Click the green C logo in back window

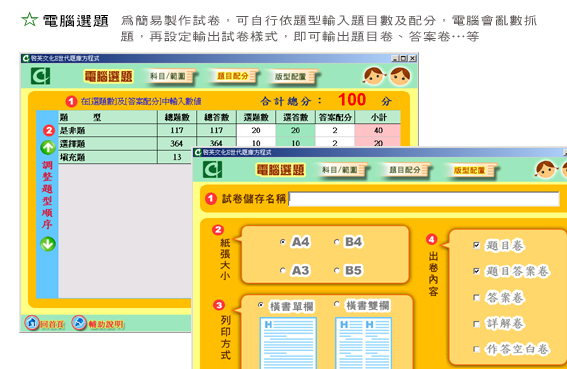coord(40,76)
